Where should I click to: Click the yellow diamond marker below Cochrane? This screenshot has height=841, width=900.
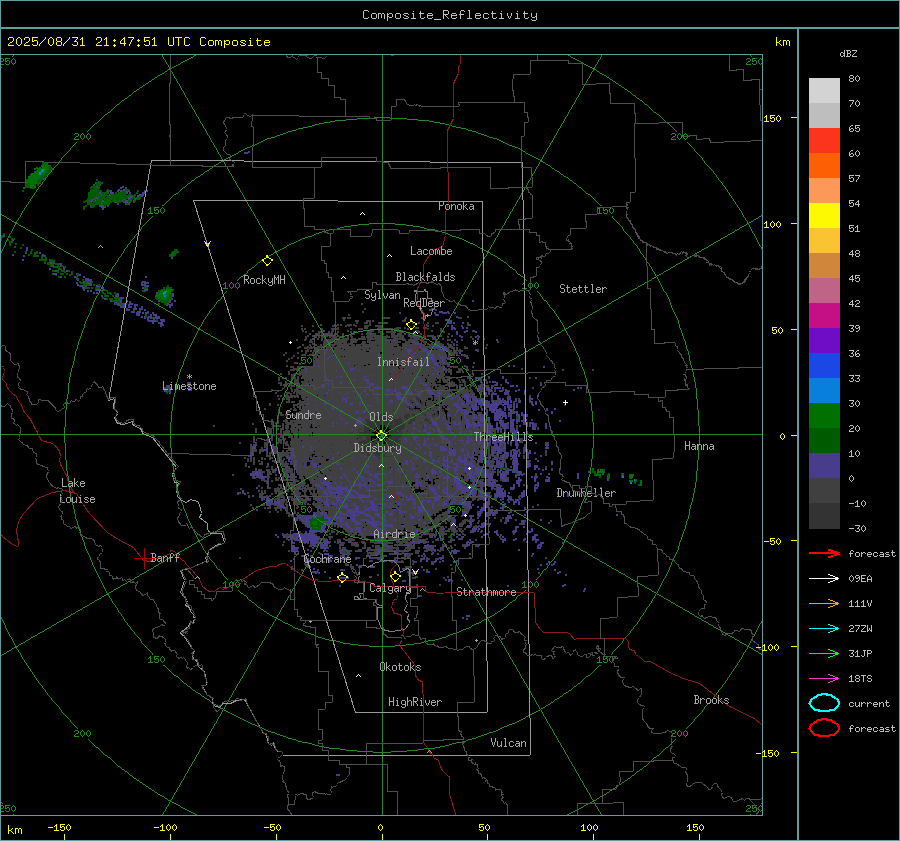pos(343,578)
